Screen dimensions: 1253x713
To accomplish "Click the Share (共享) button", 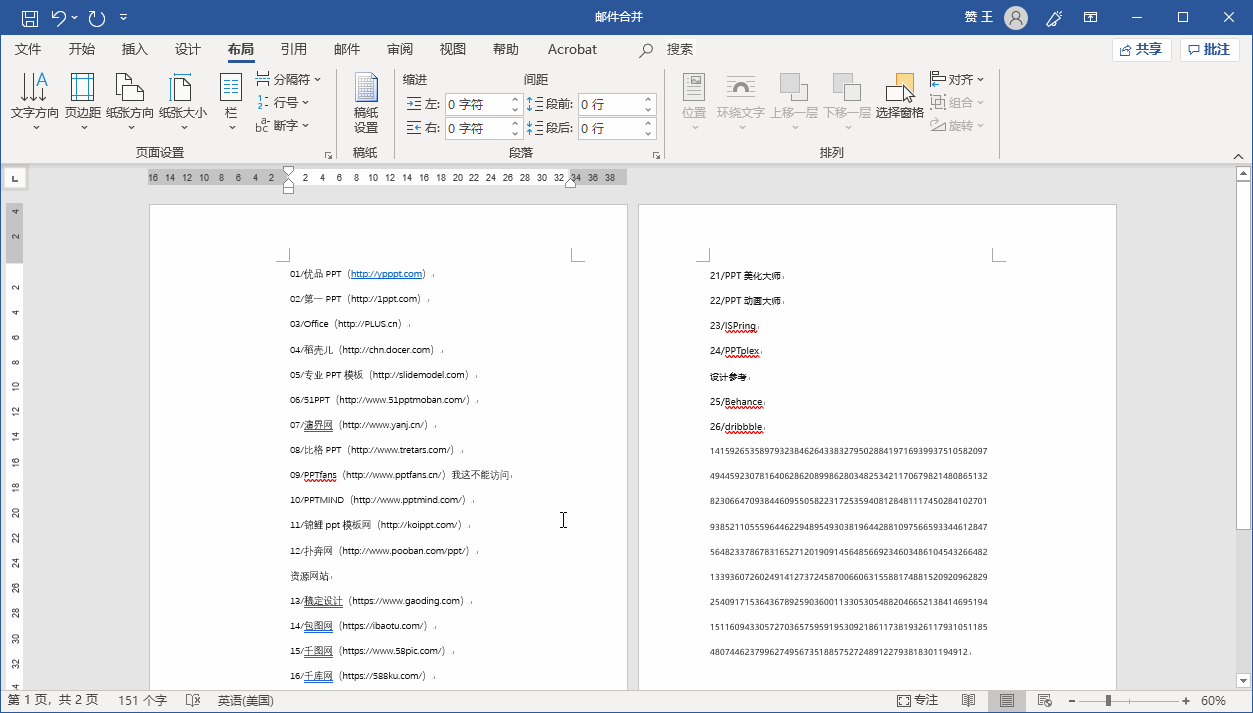I will (x=1141, y=49).
